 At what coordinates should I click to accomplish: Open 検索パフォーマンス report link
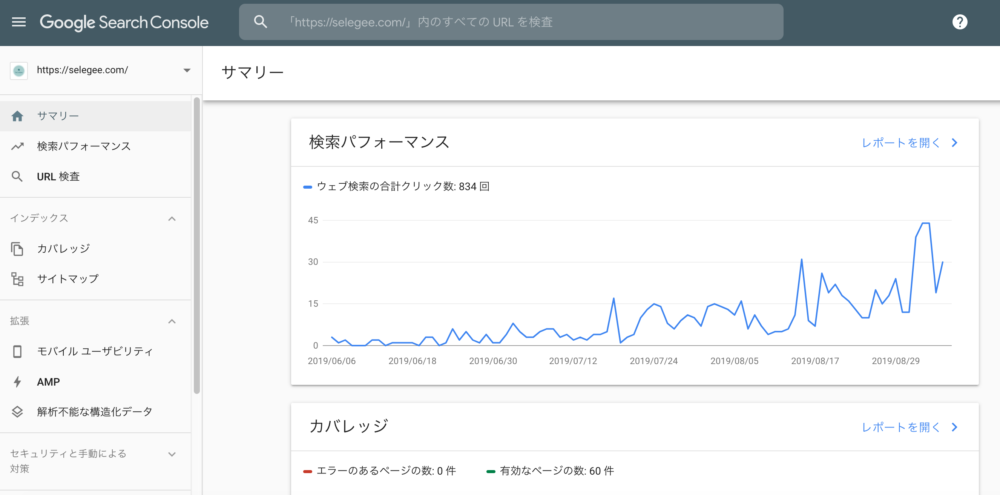pyautogui.click(x=910, y=142)
